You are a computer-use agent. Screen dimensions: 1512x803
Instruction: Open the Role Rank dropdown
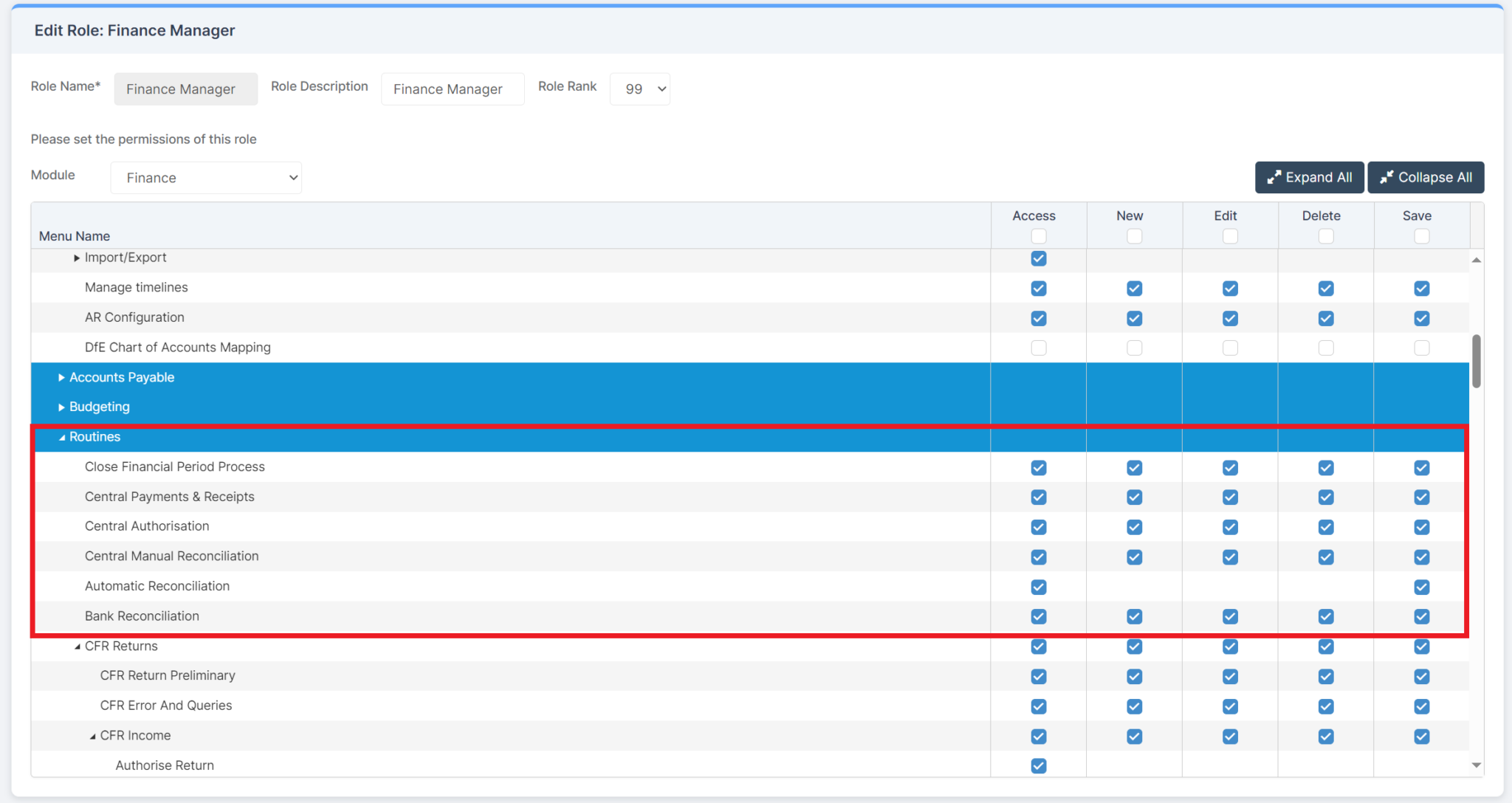pos(639,89)
